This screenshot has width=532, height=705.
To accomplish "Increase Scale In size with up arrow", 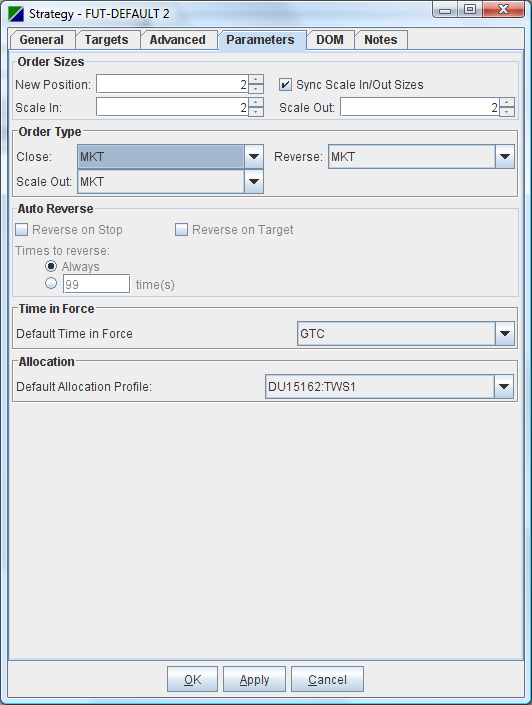I will 256,103.
